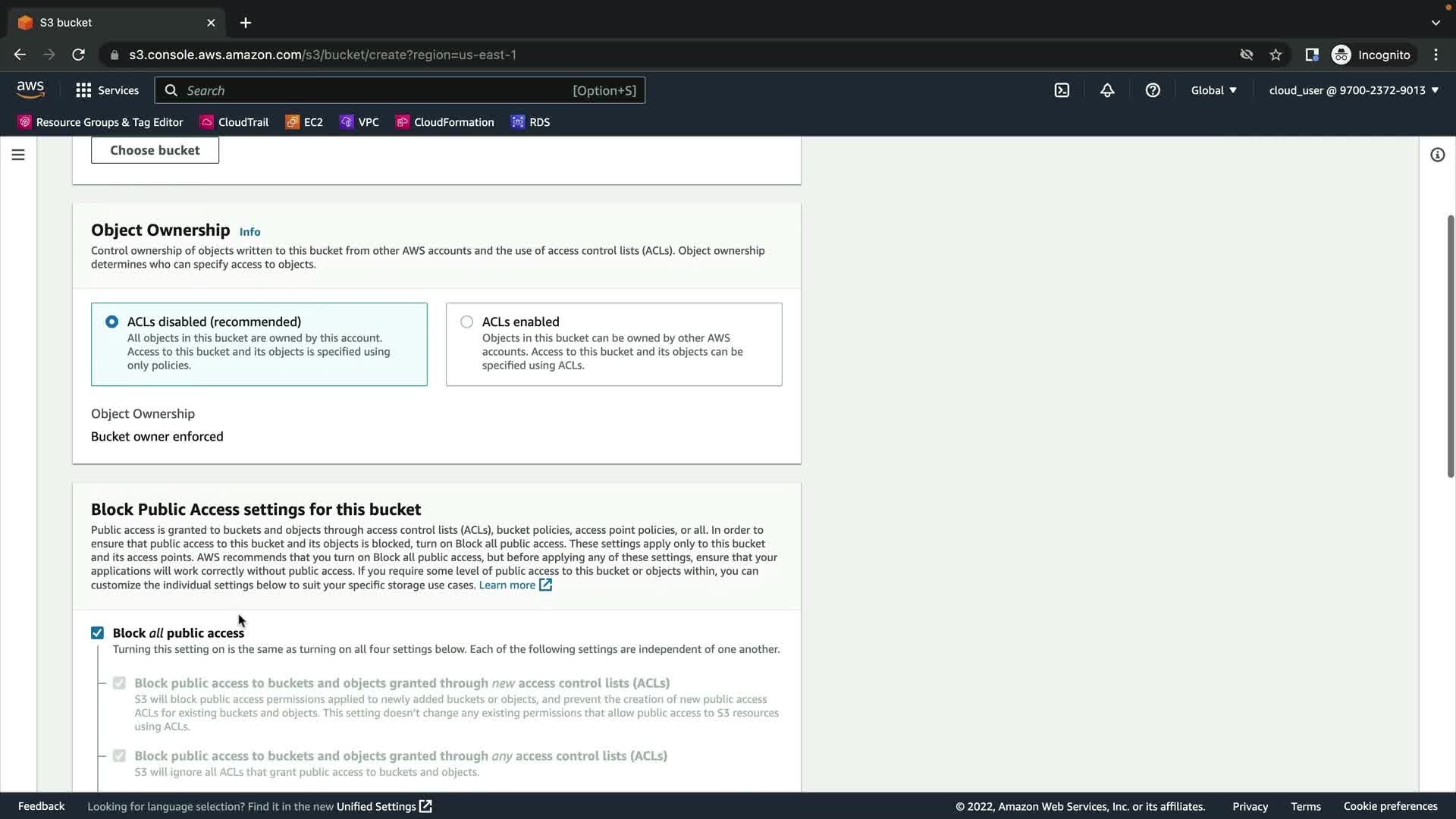Image resolution: width=1456 pixels, height=819 pixels.
Task: Click the AWS logo home icon
Action: [30, 89]
